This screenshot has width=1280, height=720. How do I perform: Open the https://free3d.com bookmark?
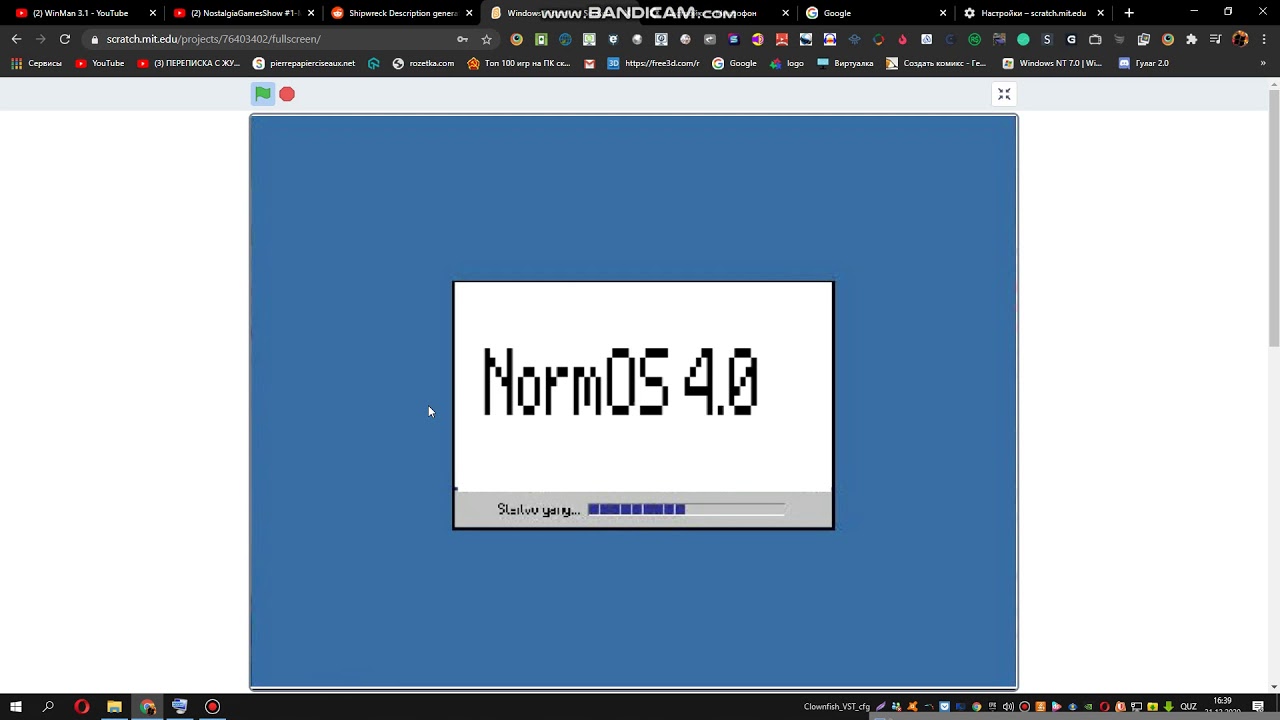(x=654, y=63)
